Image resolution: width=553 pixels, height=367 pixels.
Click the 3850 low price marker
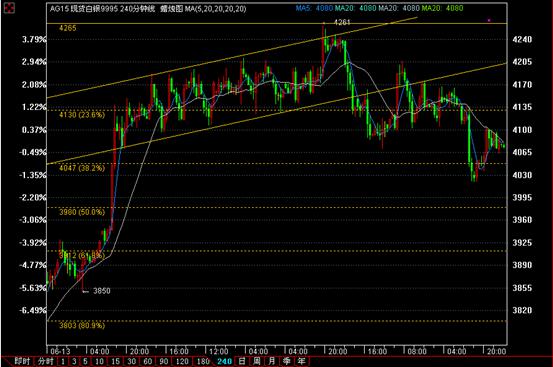[102, 291]
